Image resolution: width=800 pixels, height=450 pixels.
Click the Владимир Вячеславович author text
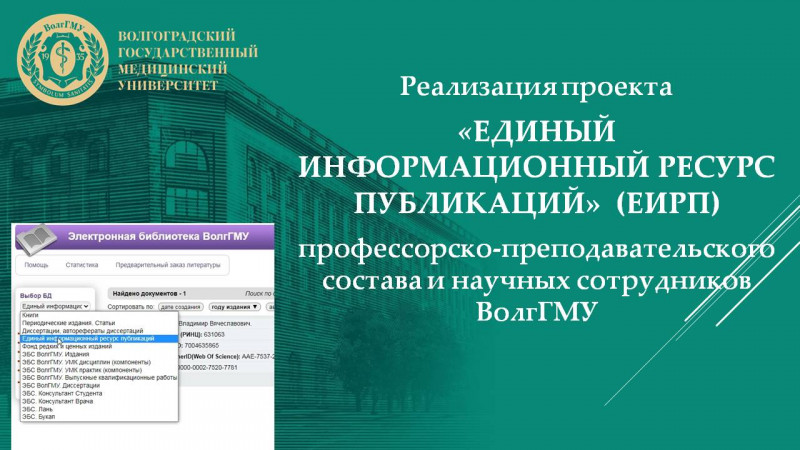pyautogui.click(x=215, y=323)
